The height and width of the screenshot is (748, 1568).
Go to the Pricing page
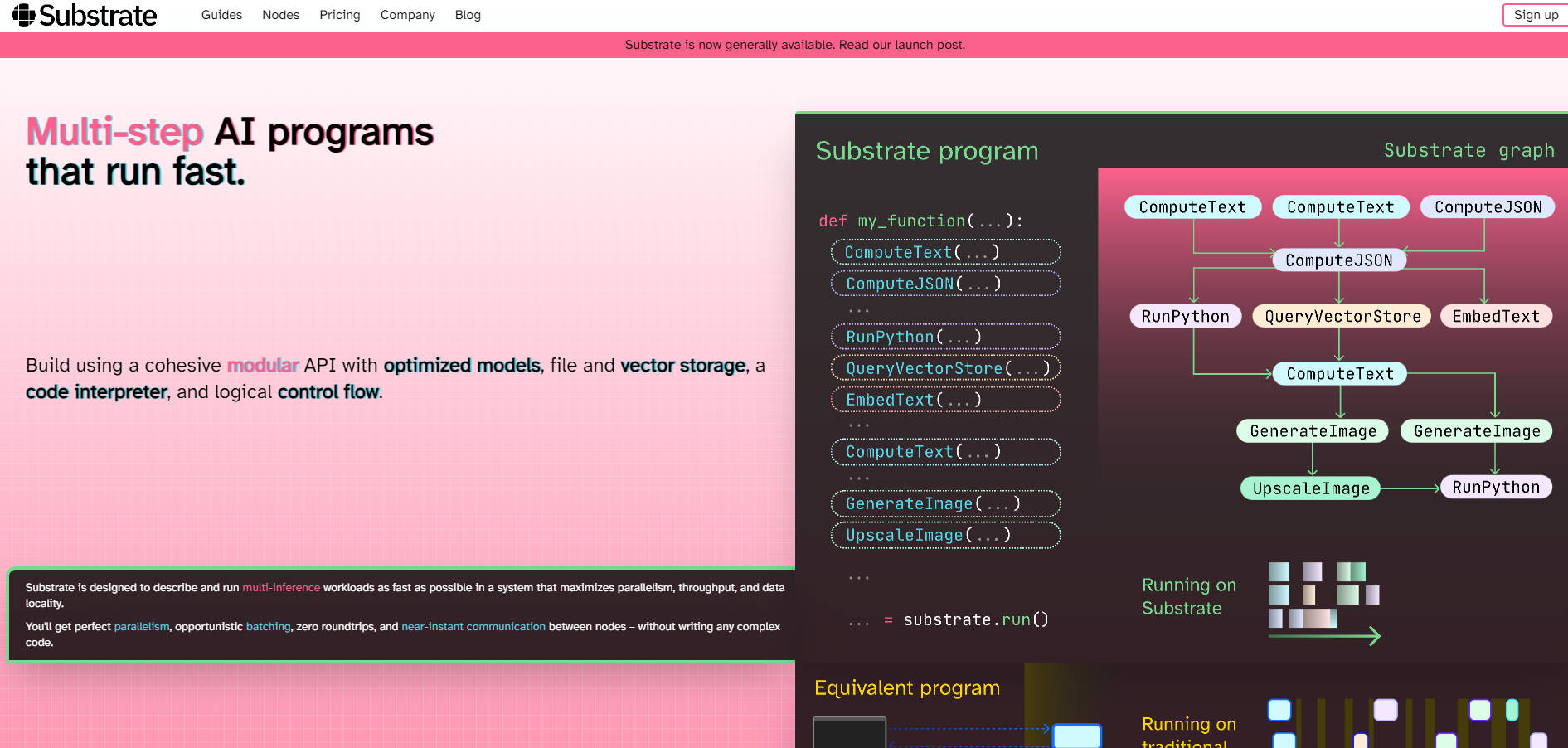(340, 15)
